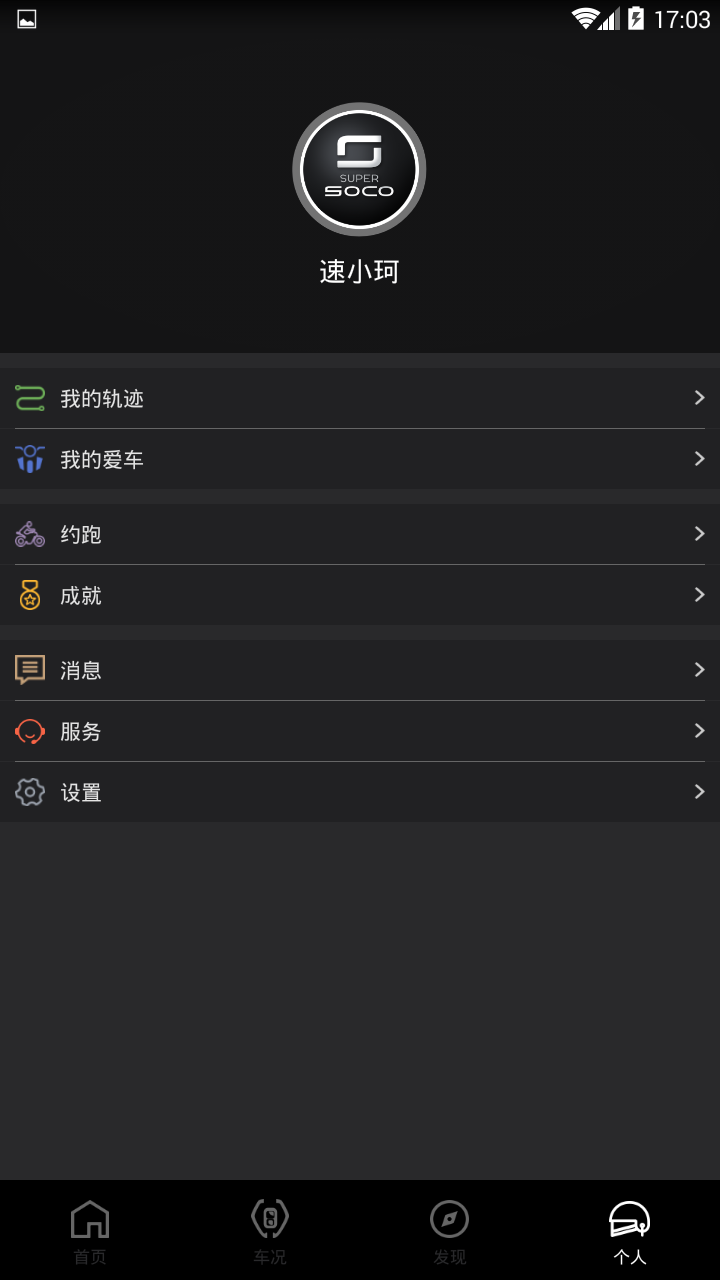The image size is (720, 1280).
Task: Tap the purple motorcycle rider icon
Action: pos(30,534)
